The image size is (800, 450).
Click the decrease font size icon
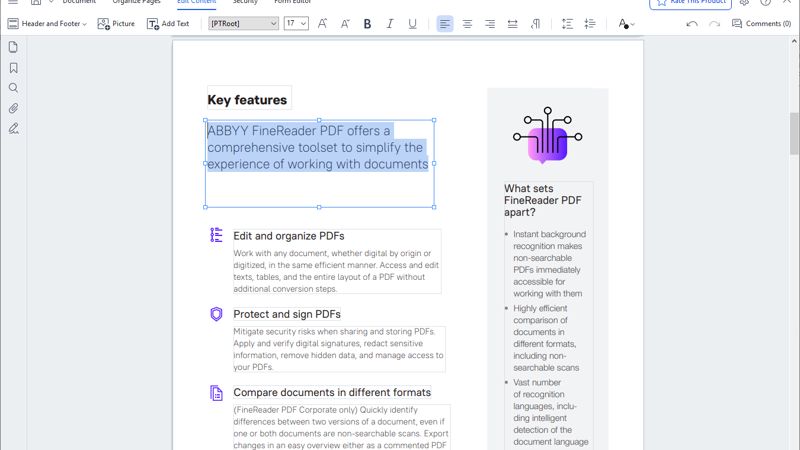(345, 23)
